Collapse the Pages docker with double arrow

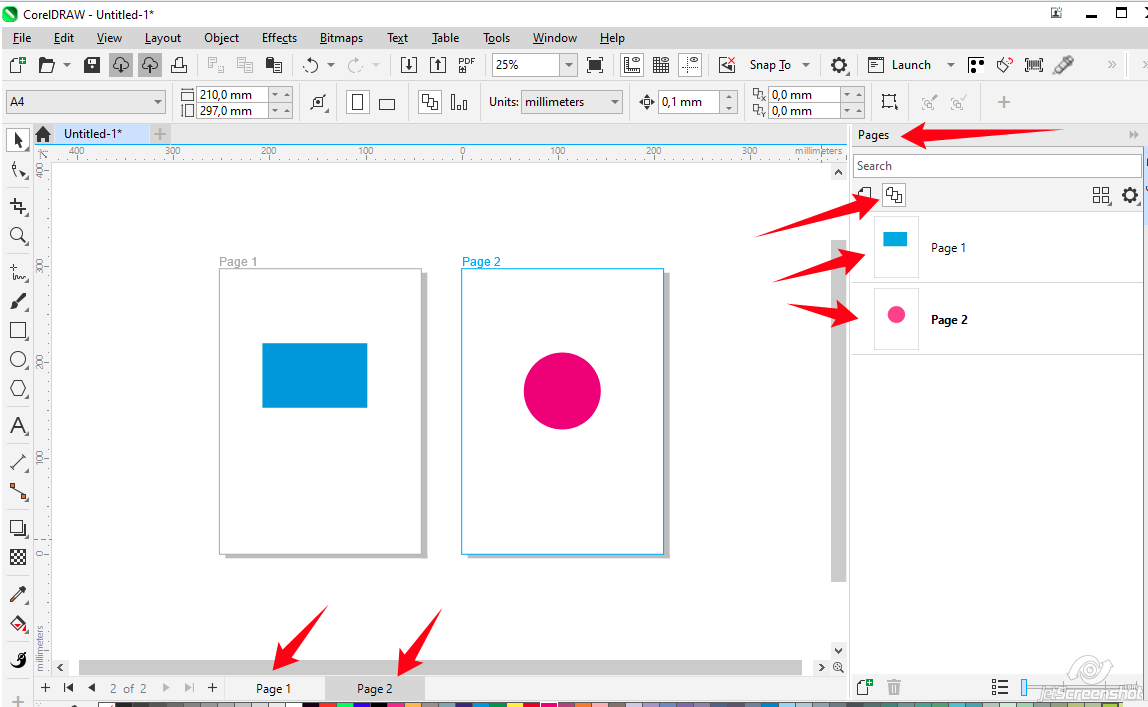coord(1133,135)
